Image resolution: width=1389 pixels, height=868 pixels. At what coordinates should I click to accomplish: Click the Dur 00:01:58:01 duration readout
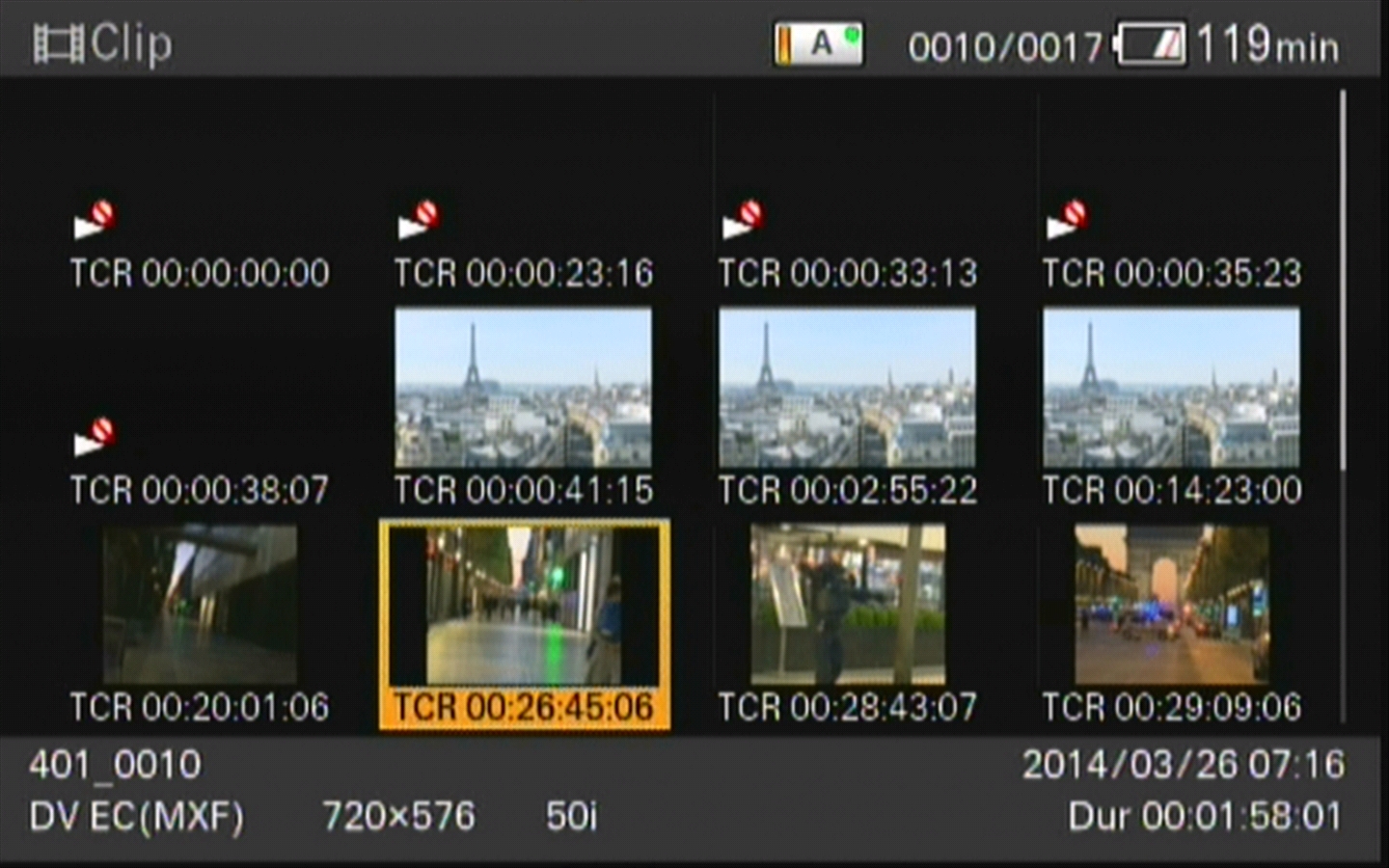click(x=1205, y=817)
